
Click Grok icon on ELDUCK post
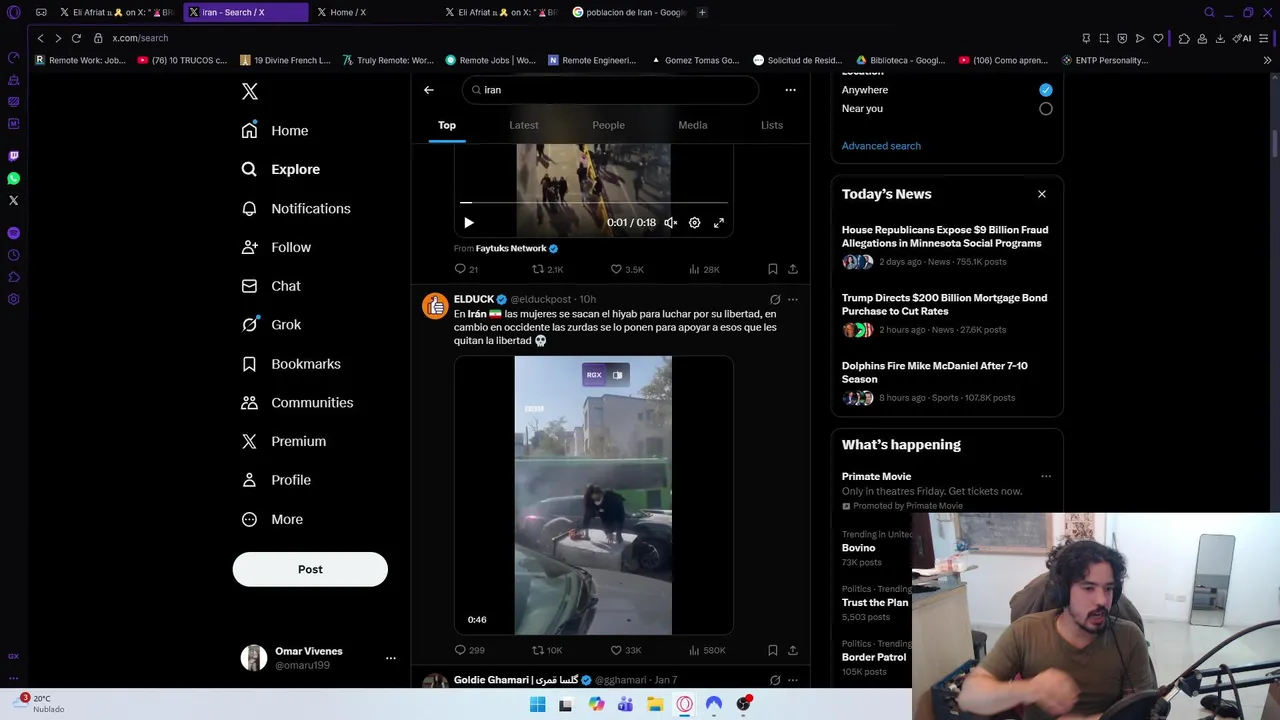click(775, 299)
